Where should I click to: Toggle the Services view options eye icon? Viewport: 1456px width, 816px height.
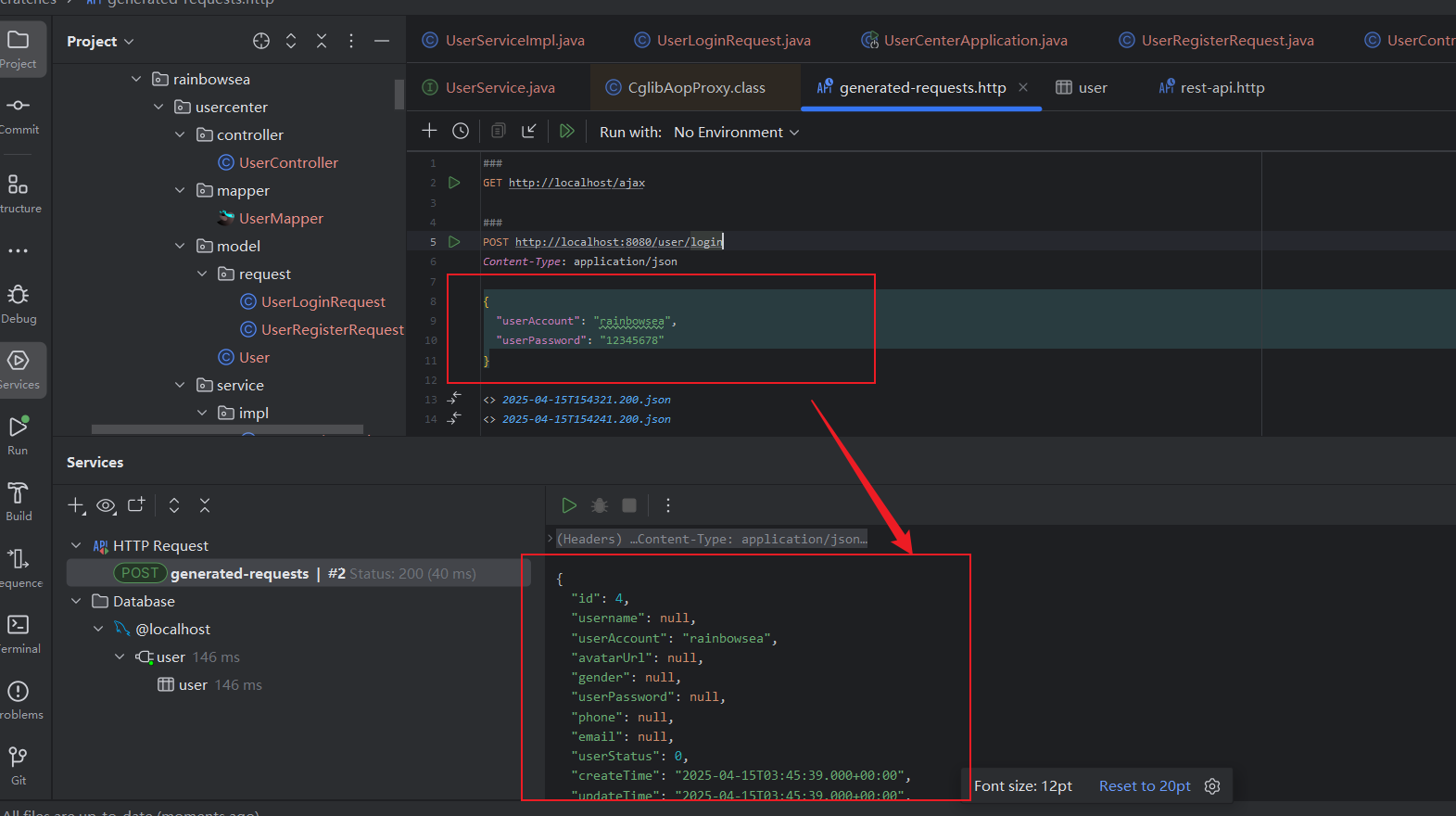point(107,505)
